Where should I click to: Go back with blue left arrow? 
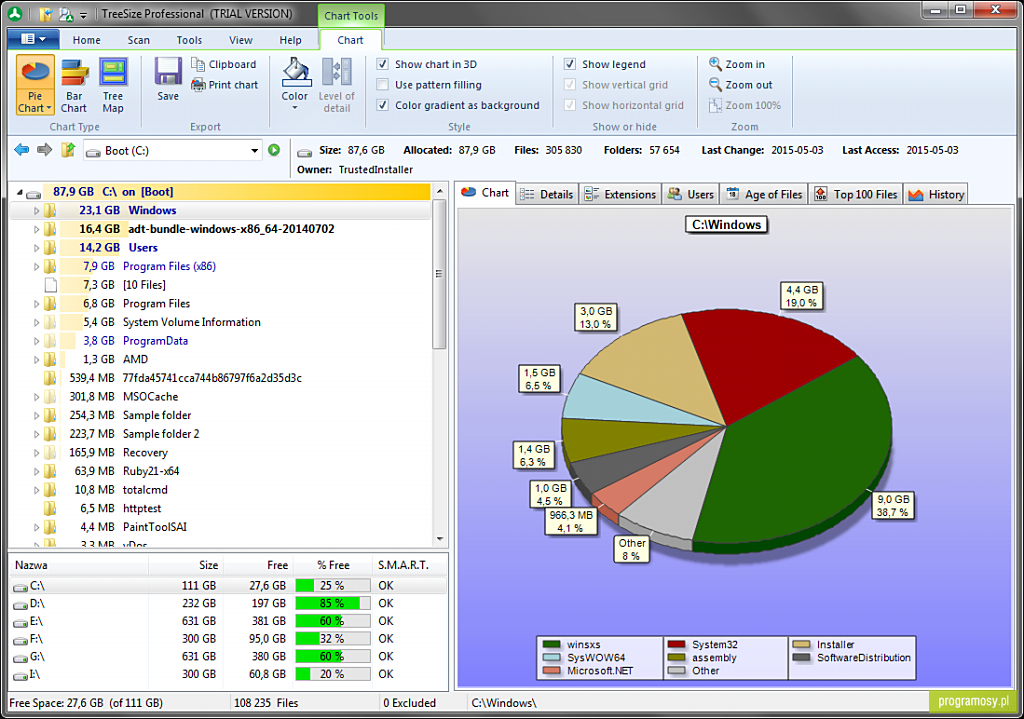pos(22,150)
